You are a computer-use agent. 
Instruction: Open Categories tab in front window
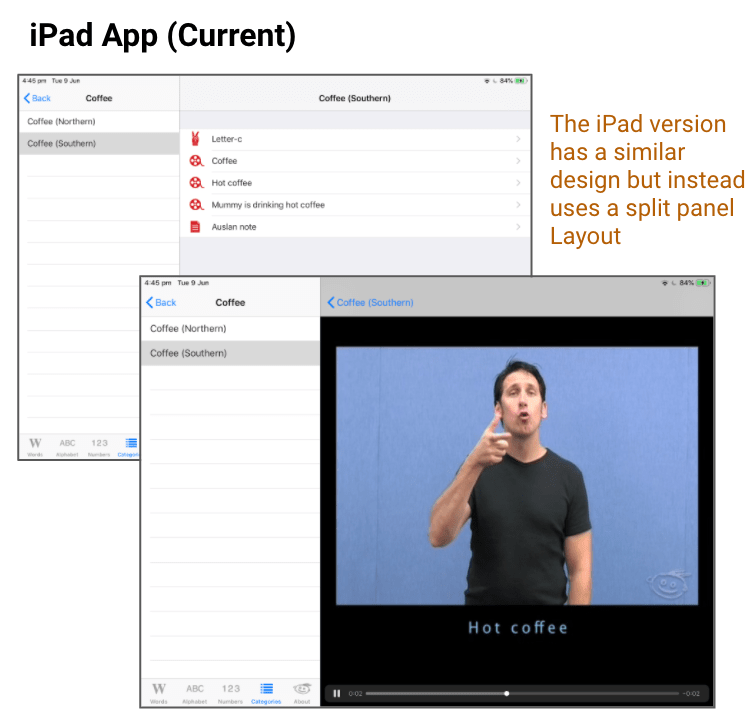(266, 693)
